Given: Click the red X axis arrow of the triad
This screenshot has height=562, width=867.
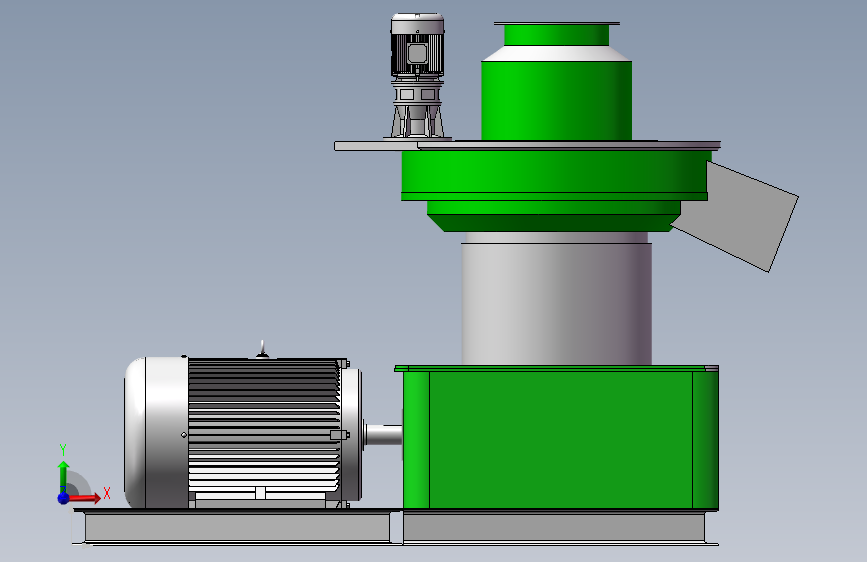Looking at the screenshot, I should (84, 498).
